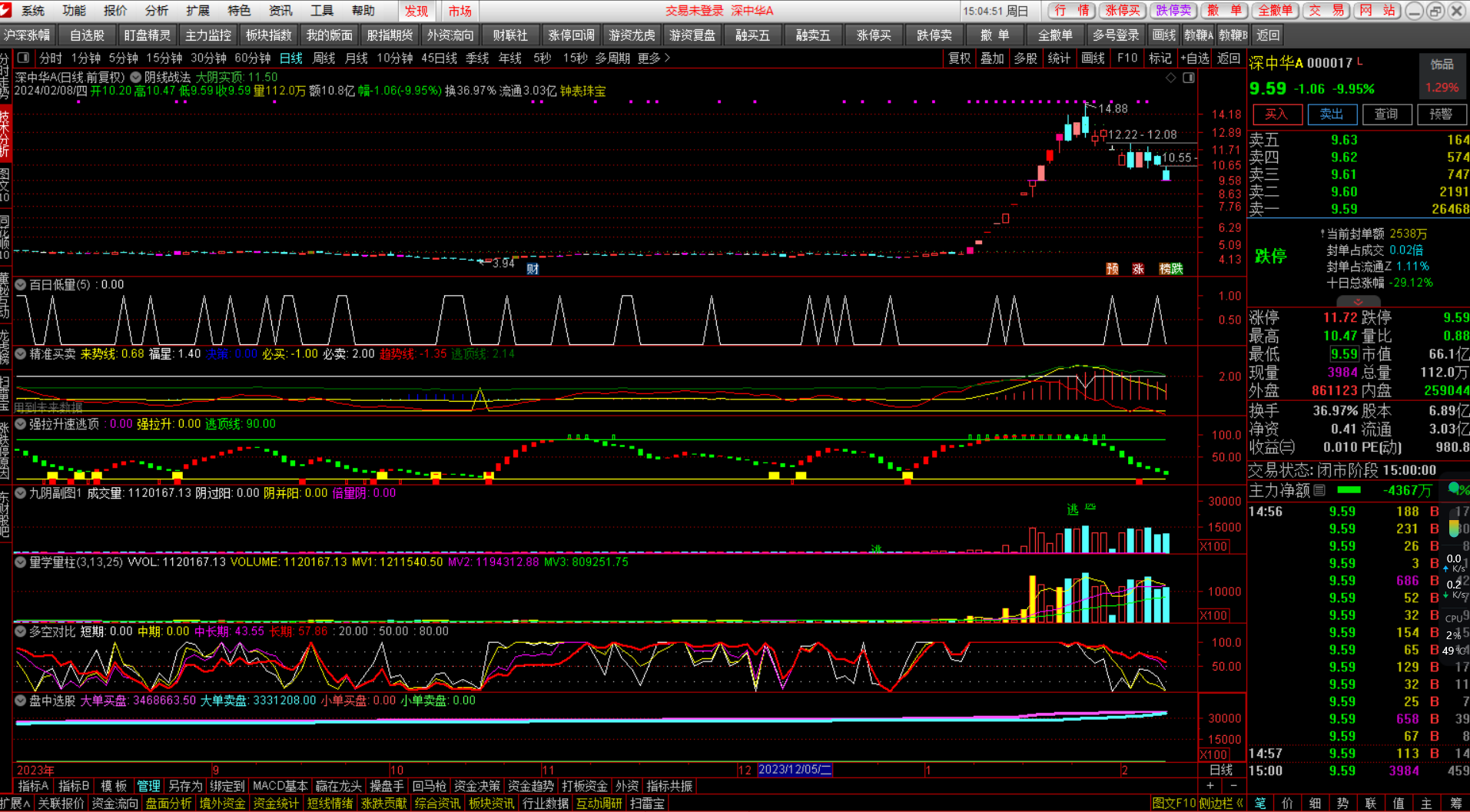Image resolution: width=1470 pixels, height=812 pixels.
Task: Toggle the 百日低量(5) indicator circle
Action: tap(21, 285)
